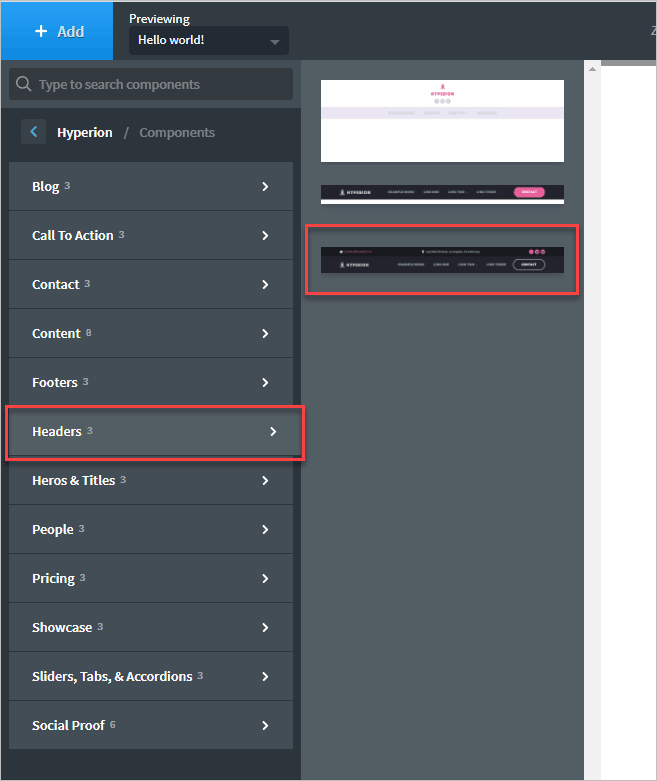Expand the Heros & Titles chevron
Viewport: 657px width, 781px height.
click(265, 480)
